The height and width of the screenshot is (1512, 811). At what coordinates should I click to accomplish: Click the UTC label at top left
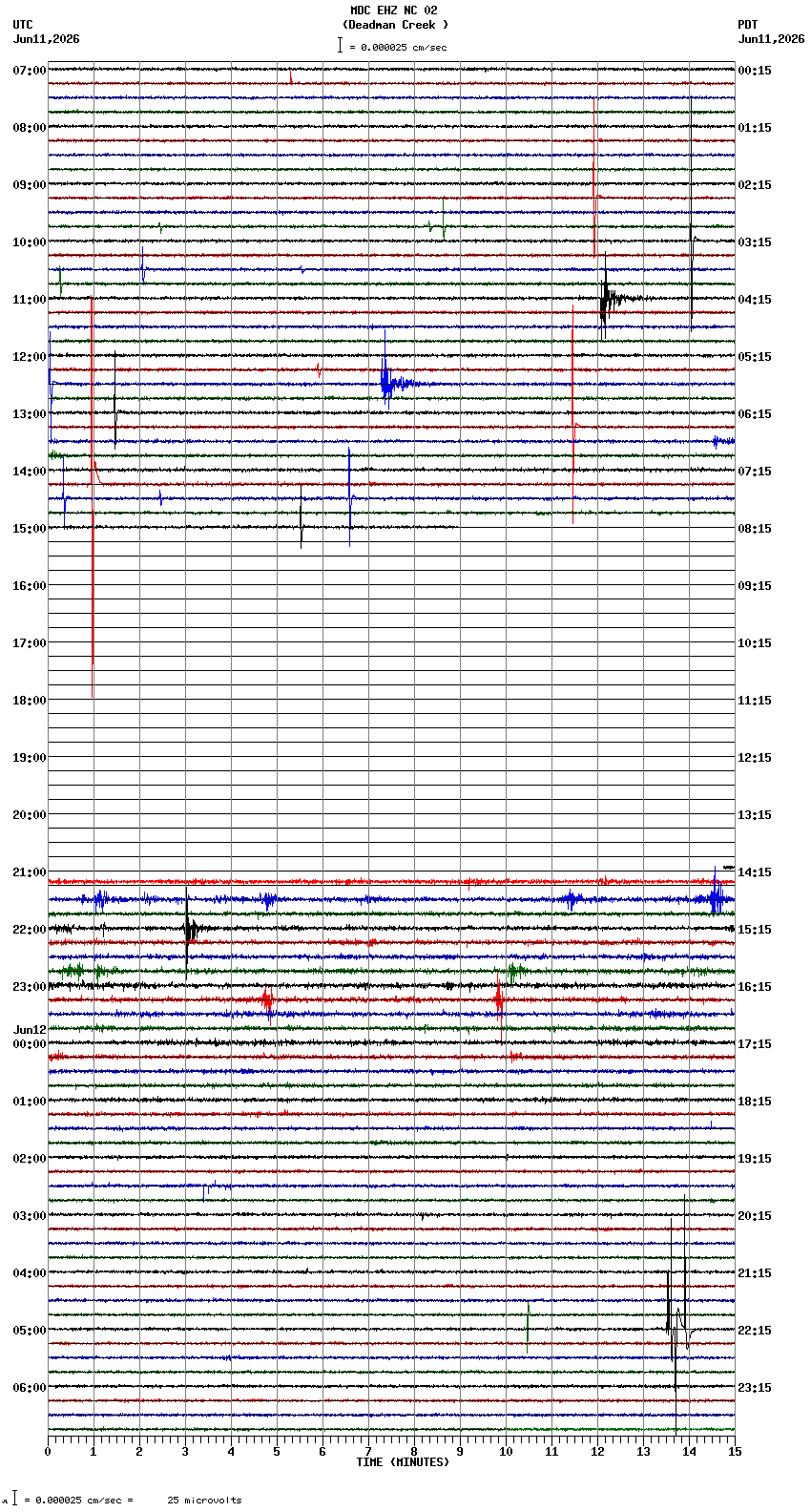23,25
